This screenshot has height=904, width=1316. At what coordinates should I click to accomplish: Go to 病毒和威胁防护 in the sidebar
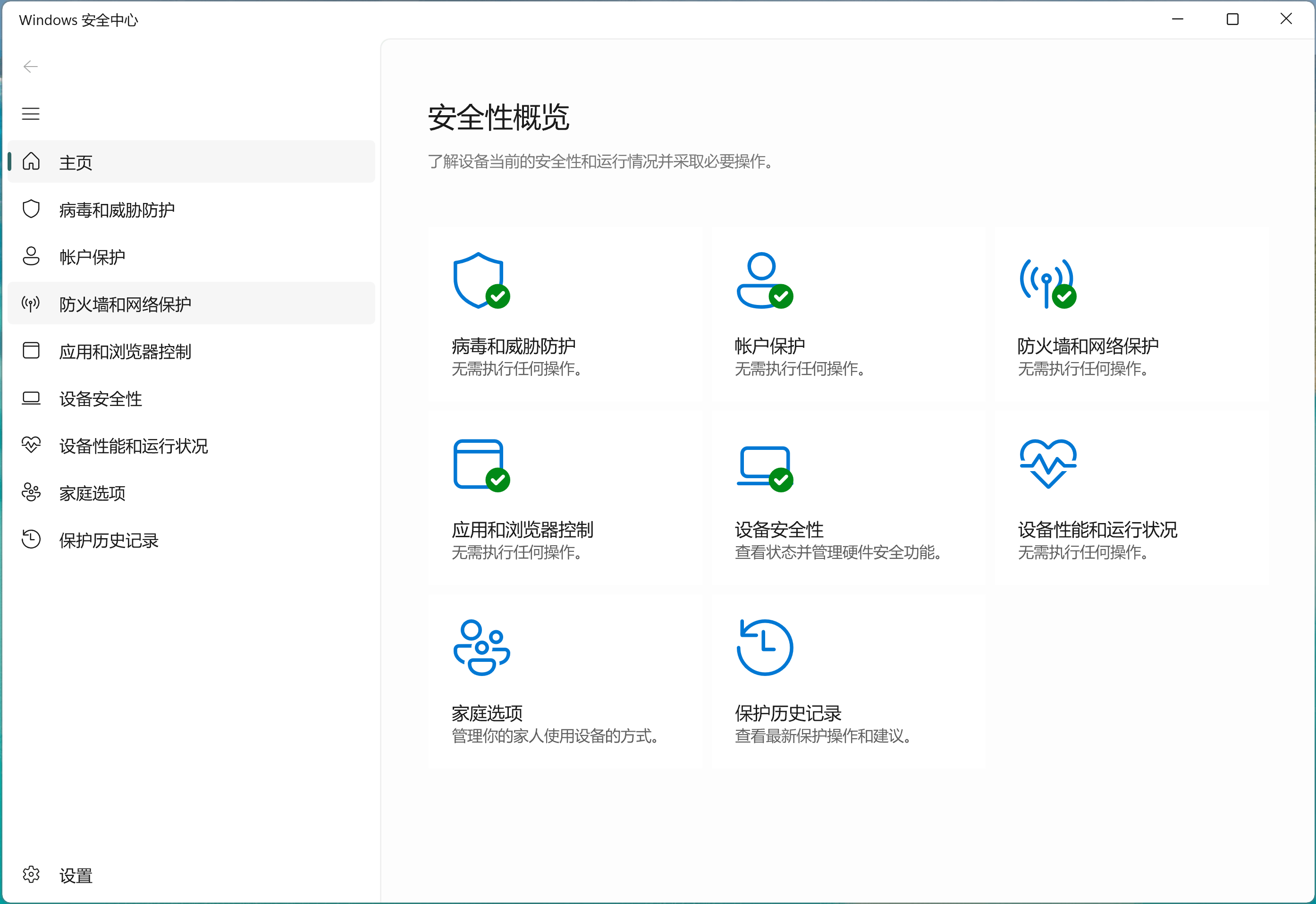[192, 210]
